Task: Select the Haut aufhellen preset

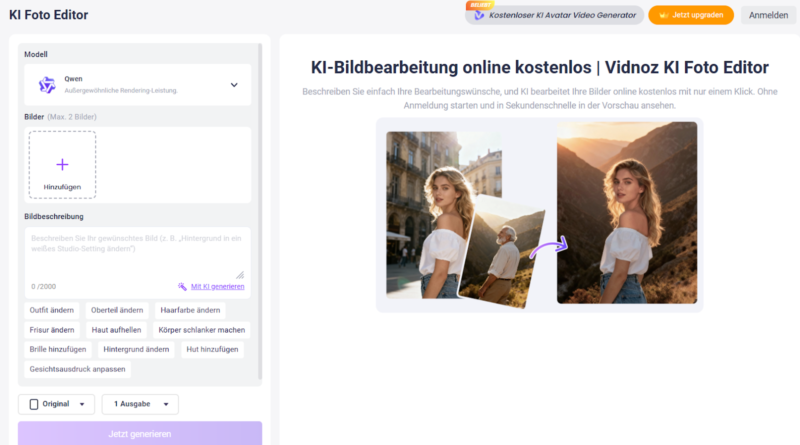Action: click(116, 330)
